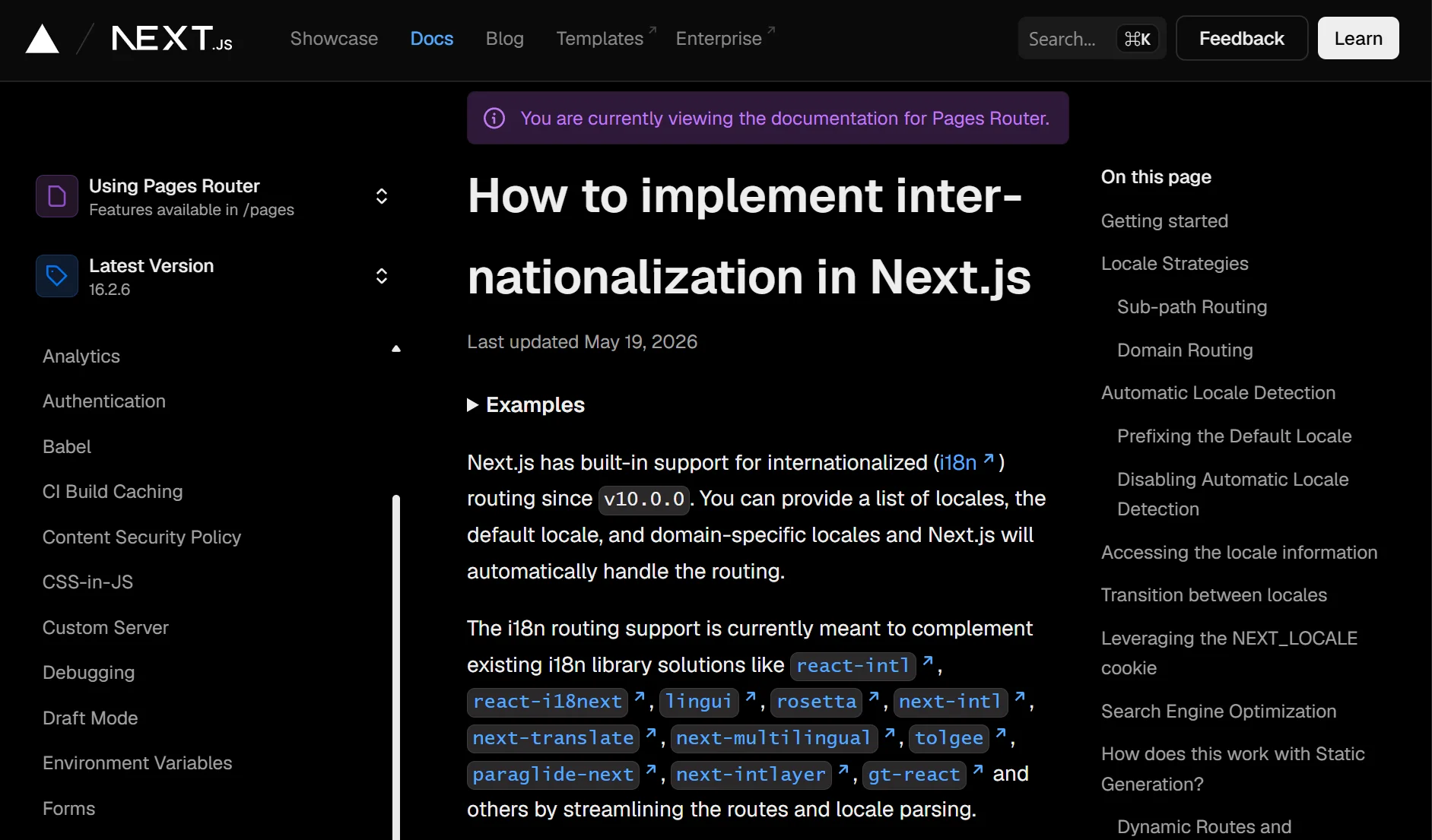This screenshot has width=1432, height=840.
Task: Jump to Disabling Automatic Locale Detection
Action: [x=1233, y=494]
